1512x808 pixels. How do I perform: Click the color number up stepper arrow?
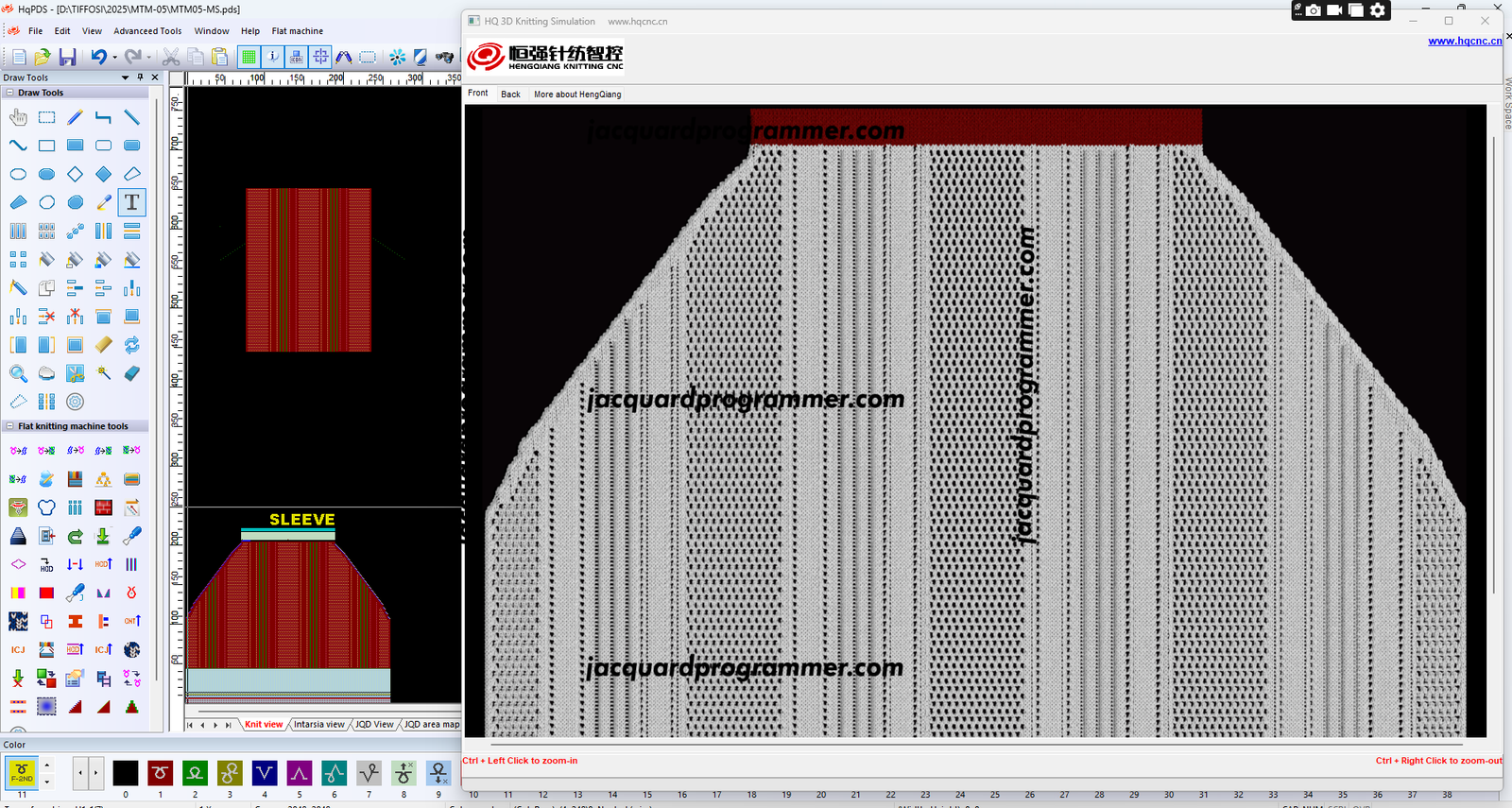point(47,765)
